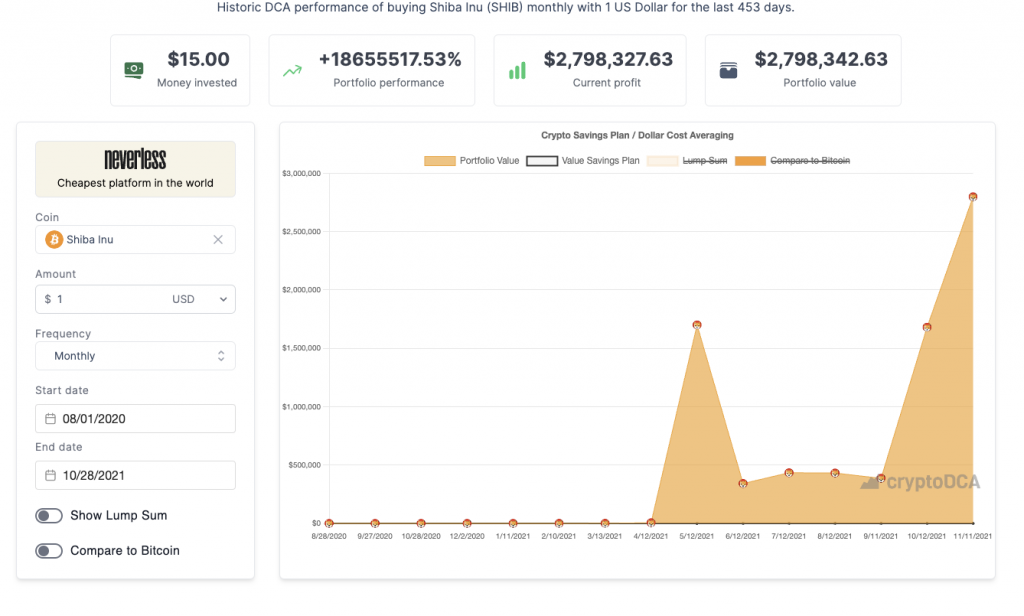Click the 11/11/2021 highest data point marker
Screen dimensions: 1024x616
tap(973, 197)
